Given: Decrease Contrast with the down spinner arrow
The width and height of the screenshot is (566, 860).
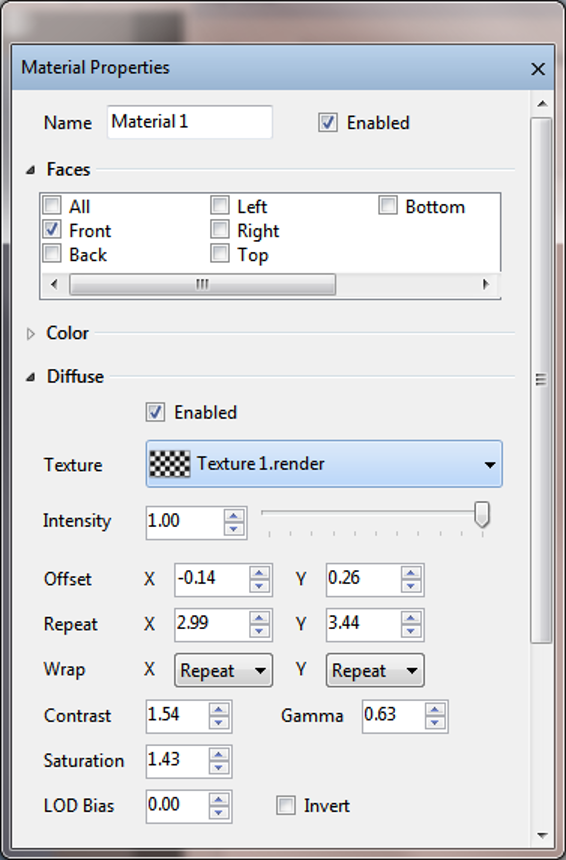Looking at the screenshot, I should coord(218,722).
